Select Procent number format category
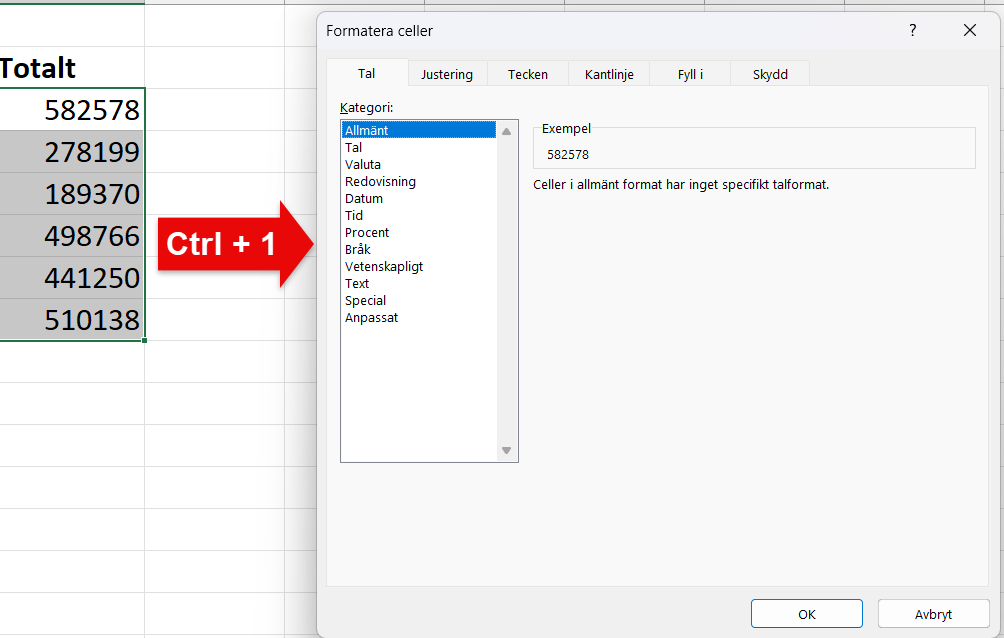1004x638 pixels. click(x=367, y=233)
